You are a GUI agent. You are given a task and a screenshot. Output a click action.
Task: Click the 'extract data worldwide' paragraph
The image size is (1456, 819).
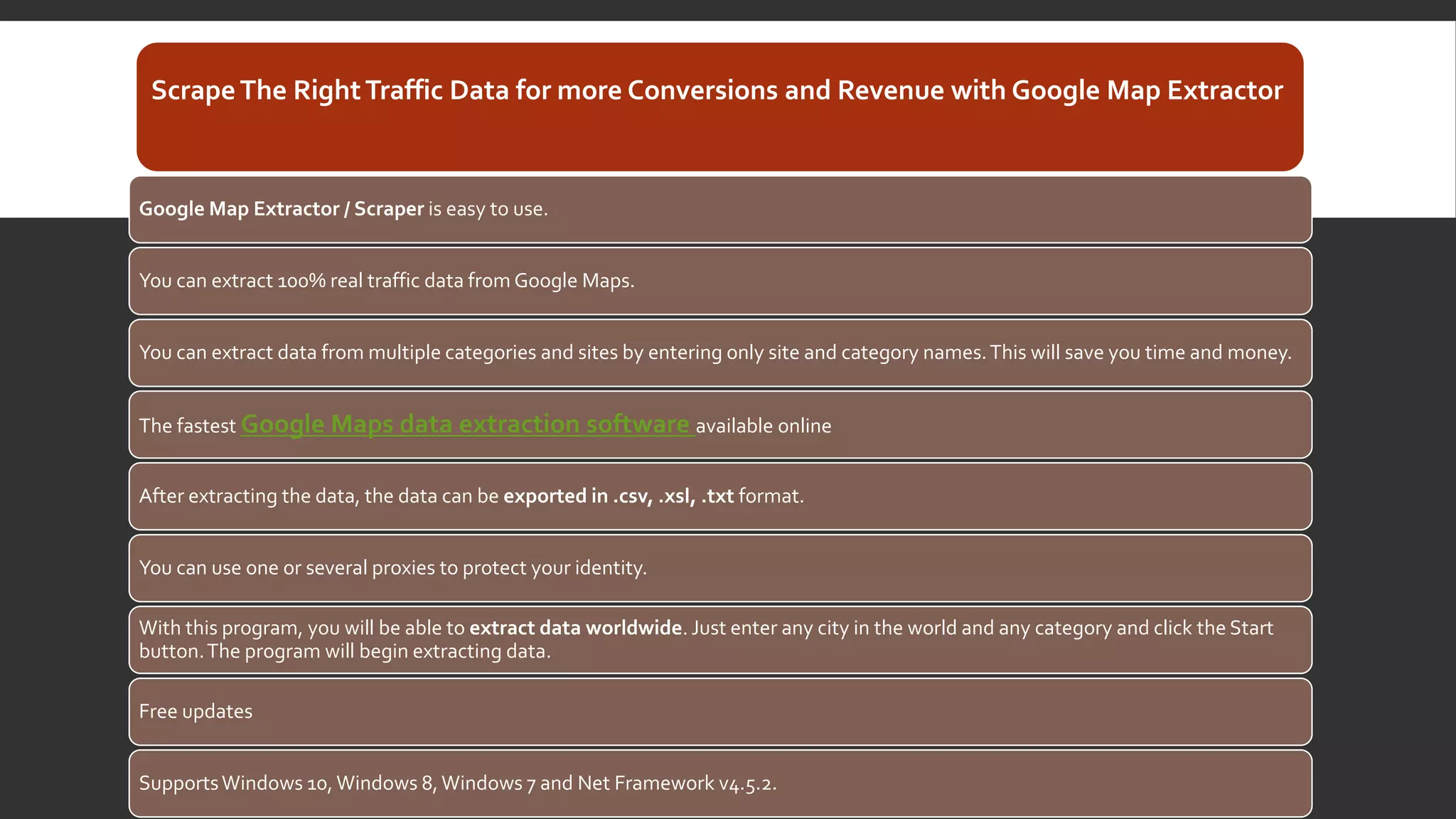706,639
